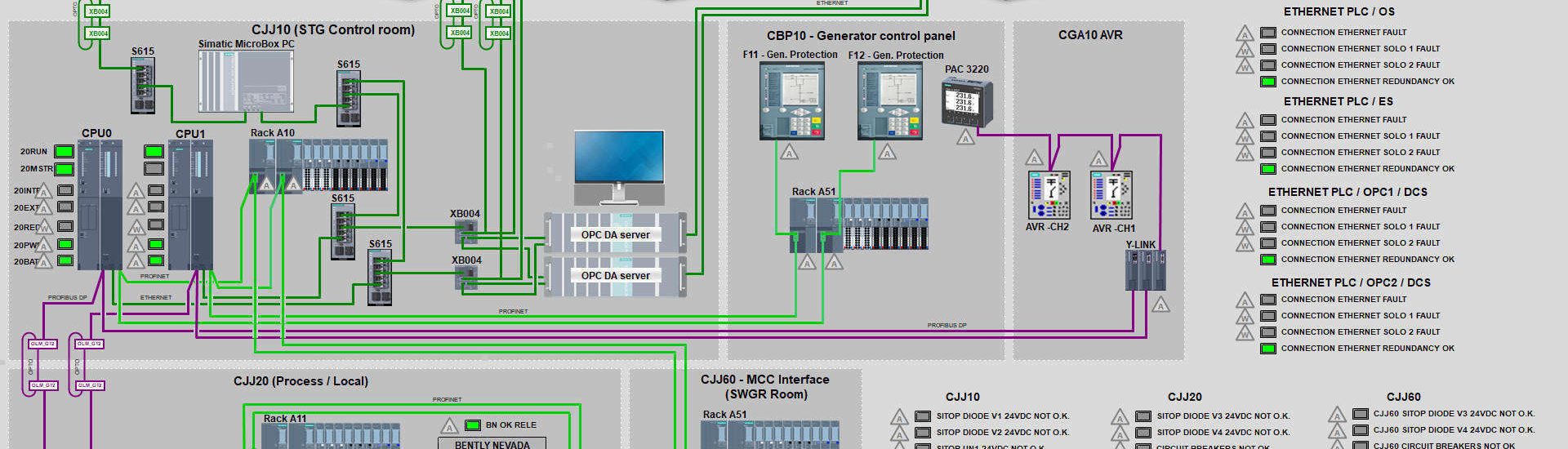
Task: Click the 'CGA10 AVR' heading
Action: [1090, 35]
